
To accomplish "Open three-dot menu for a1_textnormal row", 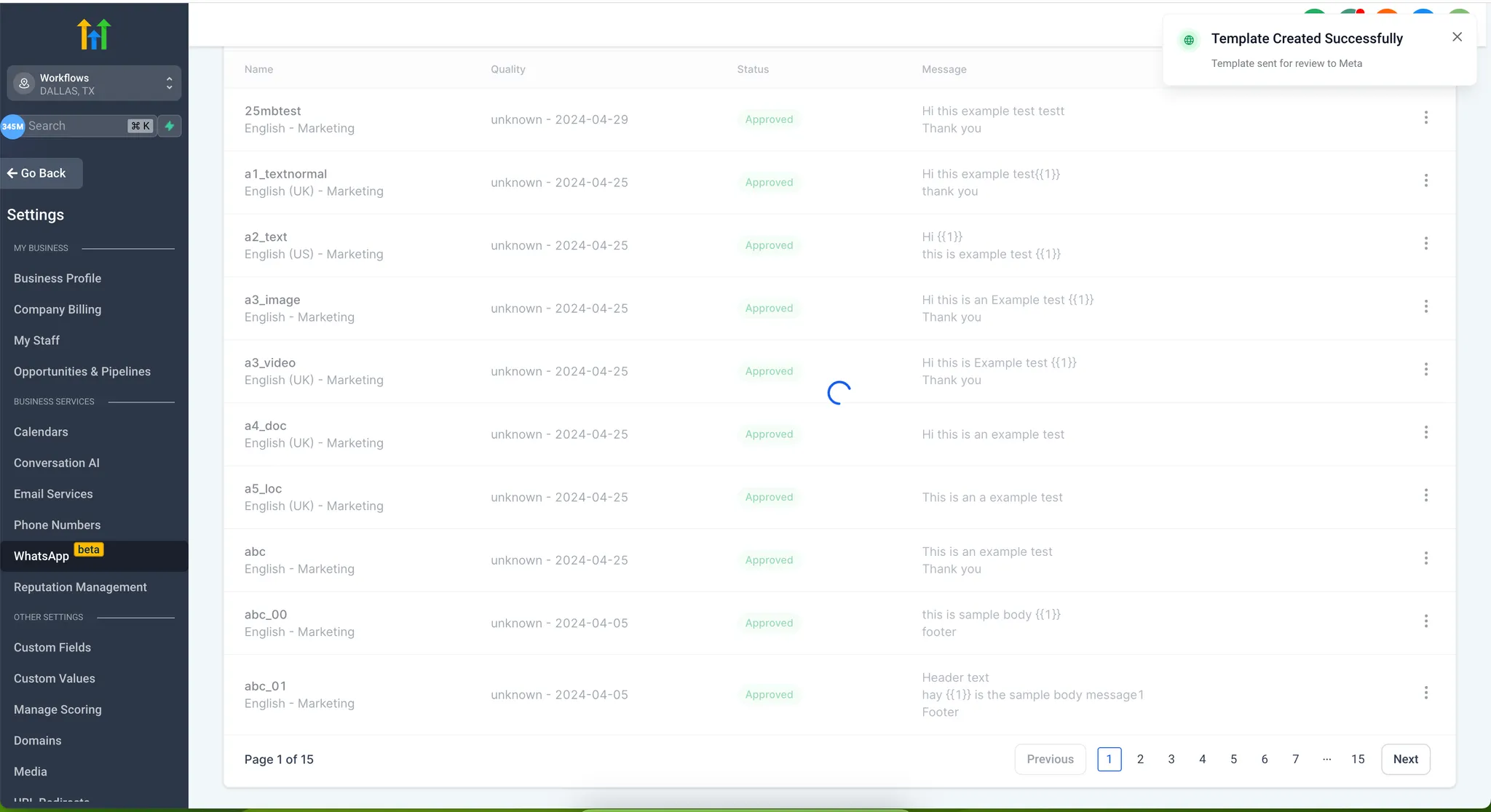I will tap(1425, 180).
